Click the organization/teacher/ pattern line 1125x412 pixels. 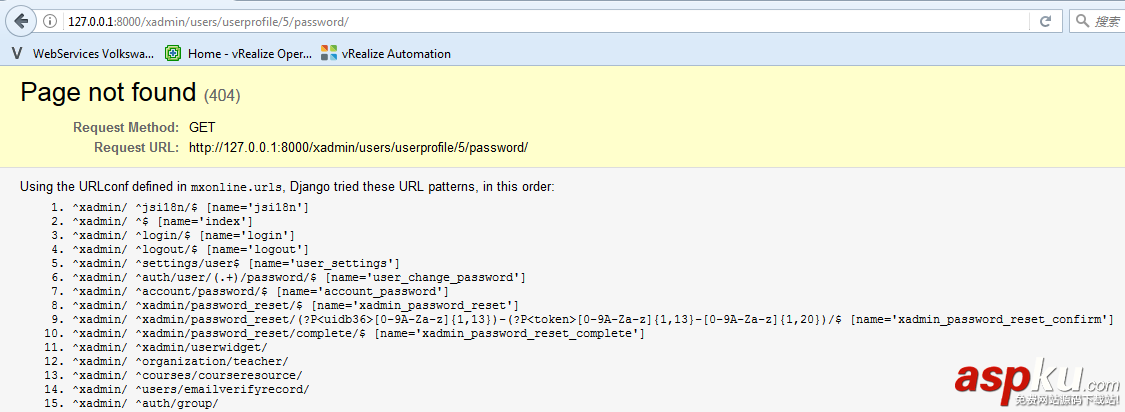180,361
